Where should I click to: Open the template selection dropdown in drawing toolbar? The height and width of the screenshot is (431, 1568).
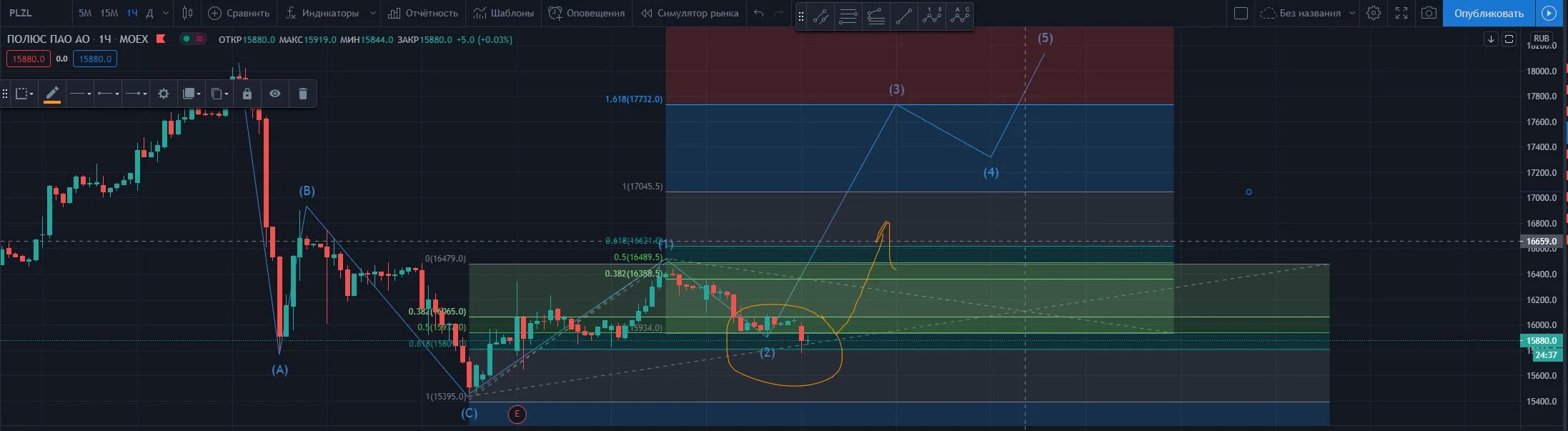pyautogui.click(x=25, y=94)
